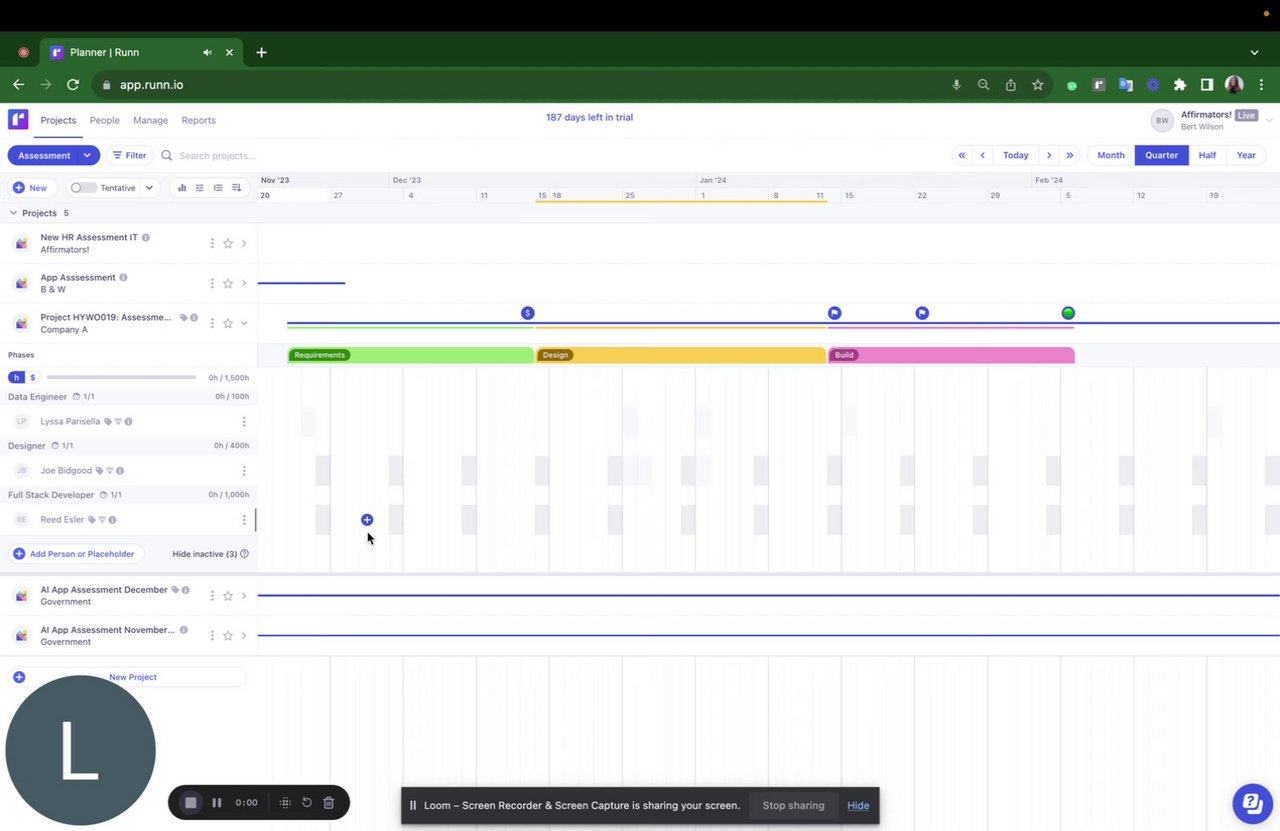Show the chart view icon in toolbar
This screenshot has width=1280, height=831.
[182, 188]
